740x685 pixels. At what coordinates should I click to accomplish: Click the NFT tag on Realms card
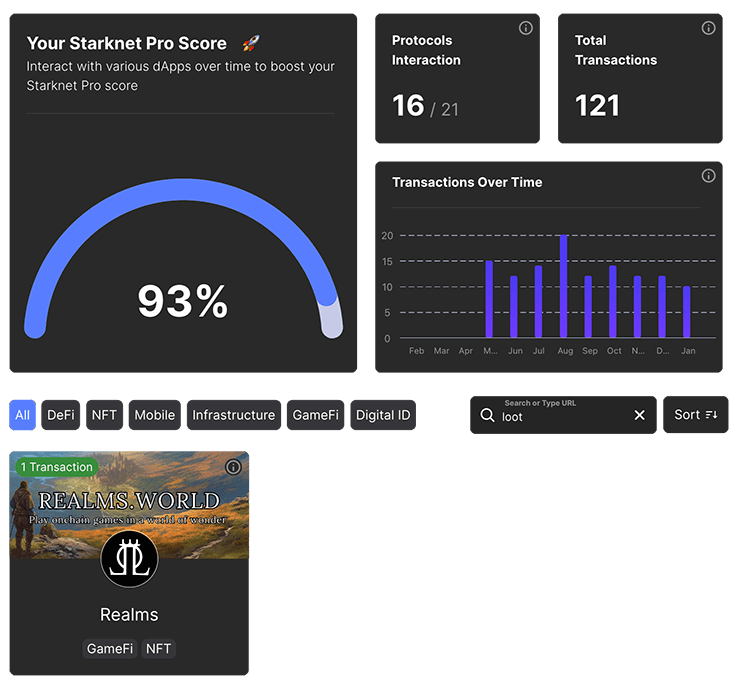158,649
